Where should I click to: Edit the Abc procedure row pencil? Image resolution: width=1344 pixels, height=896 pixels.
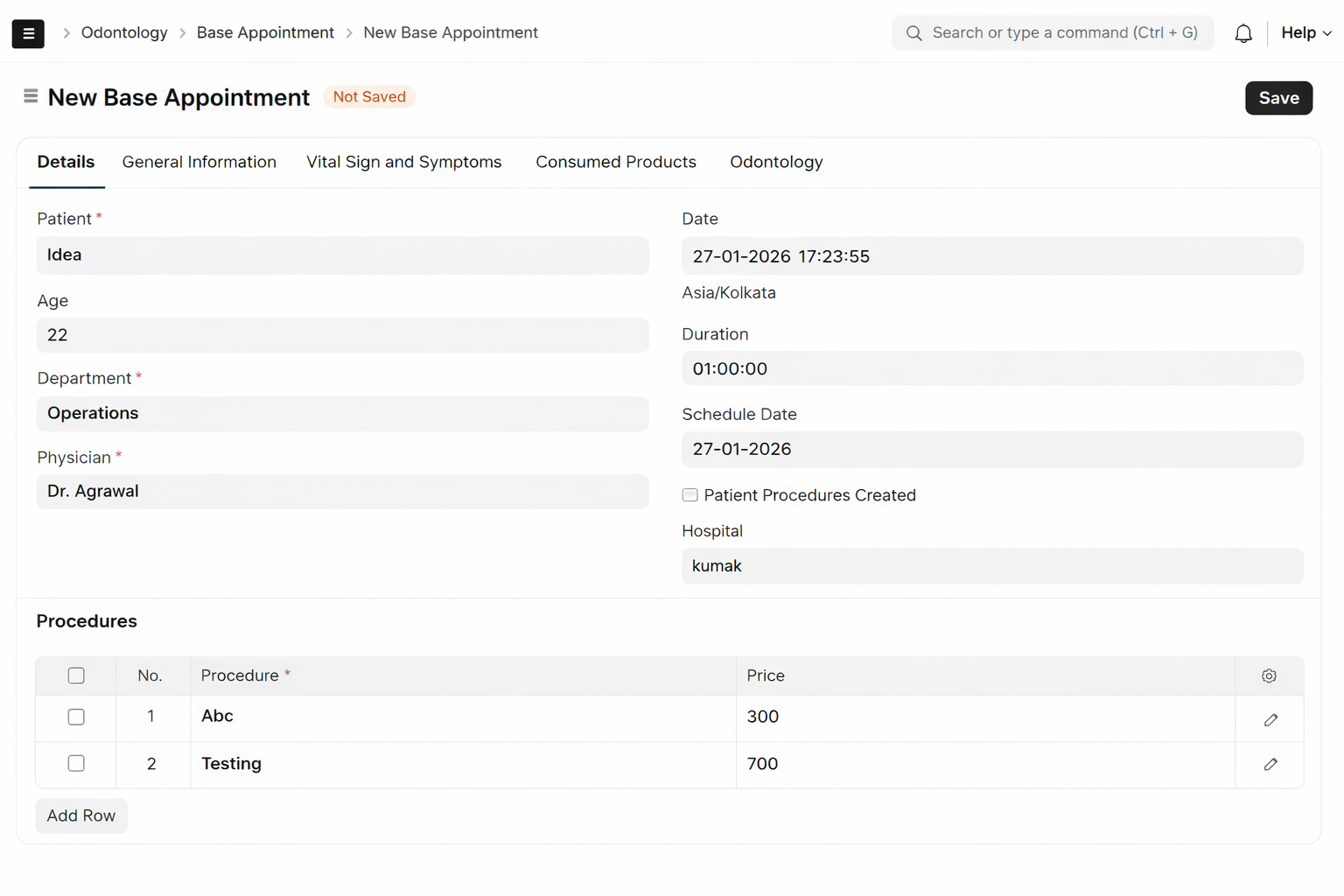click(1270, 719)
